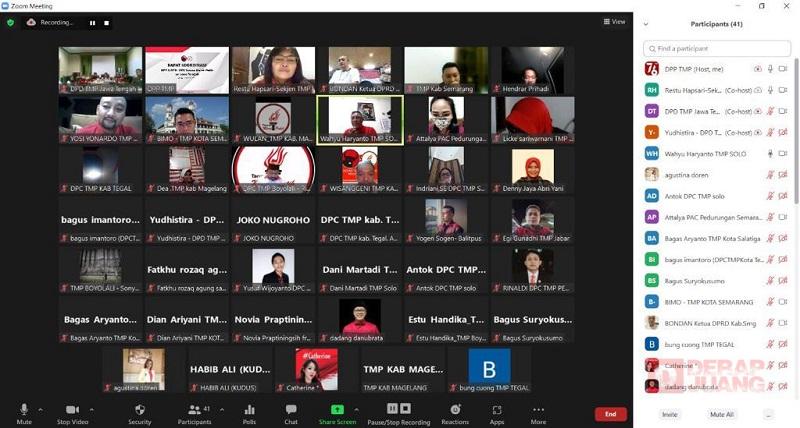
Task: Click the green encryption shield icon
Action: point(10,22)
